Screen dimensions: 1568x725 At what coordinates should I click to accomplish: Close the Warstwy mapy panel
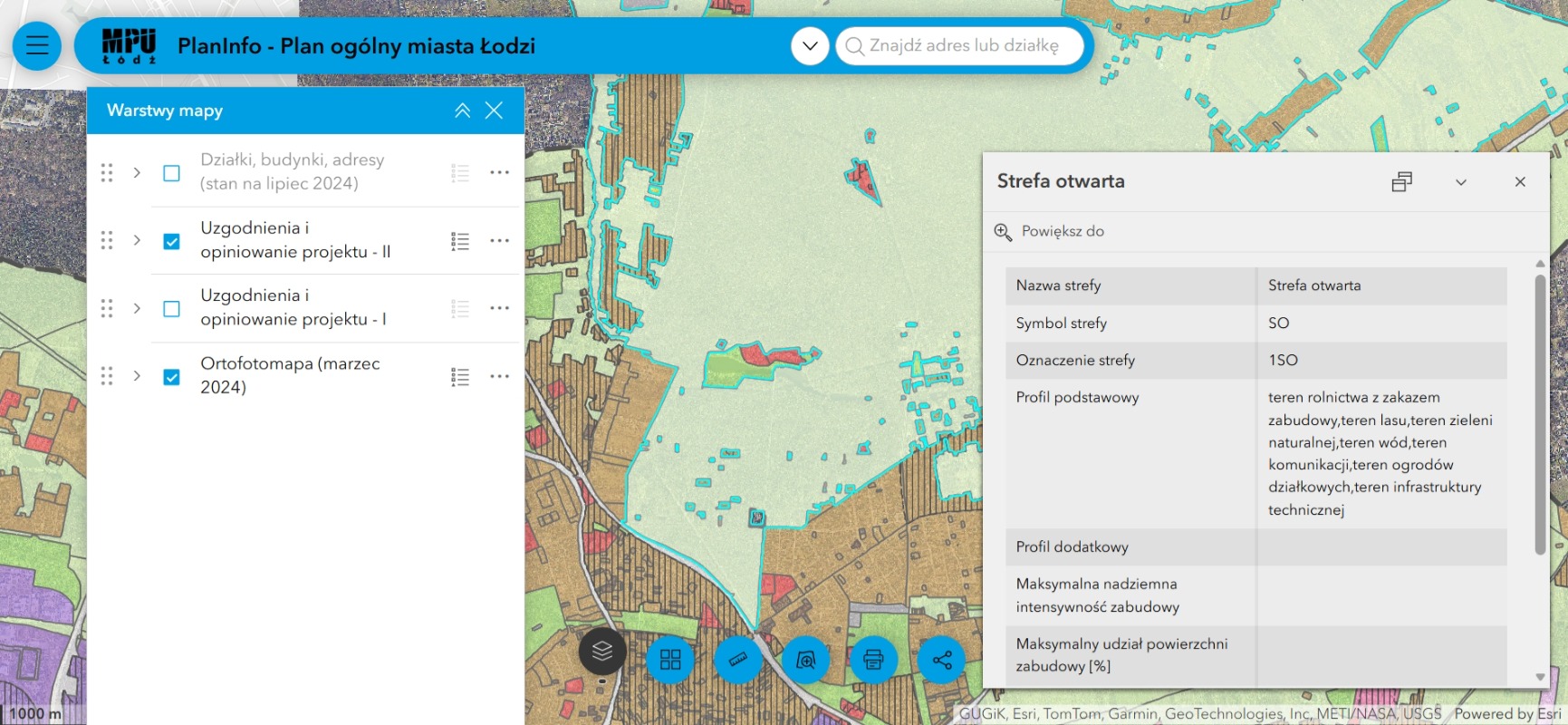pos(494,111)
